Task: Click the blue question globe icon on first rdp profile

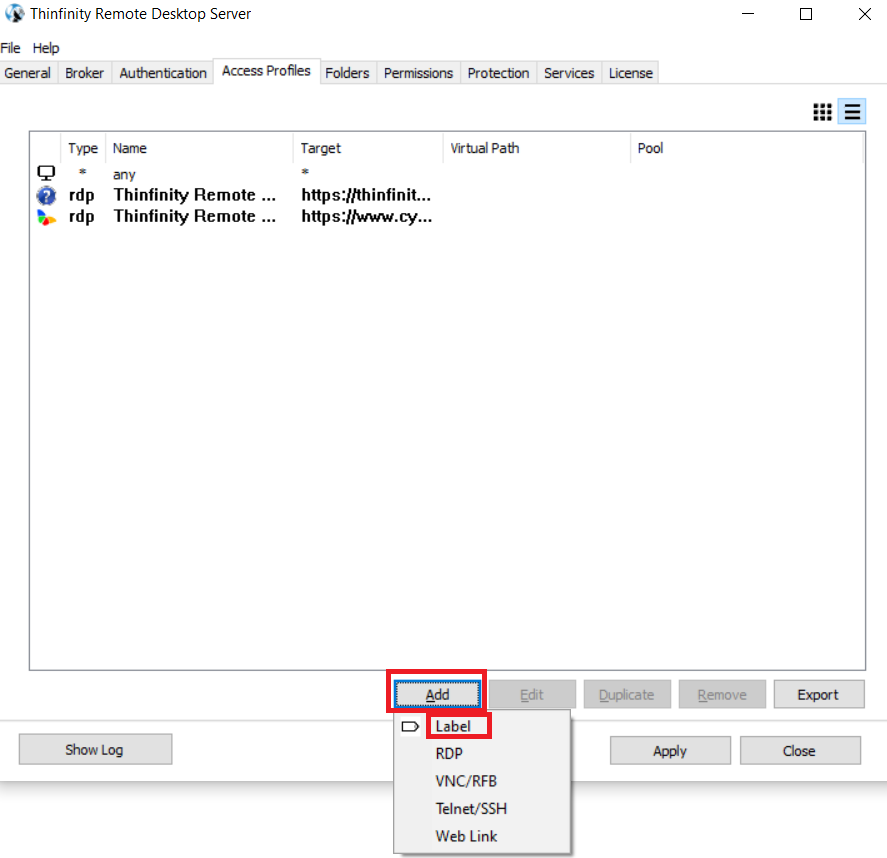Action: point(45,194)
